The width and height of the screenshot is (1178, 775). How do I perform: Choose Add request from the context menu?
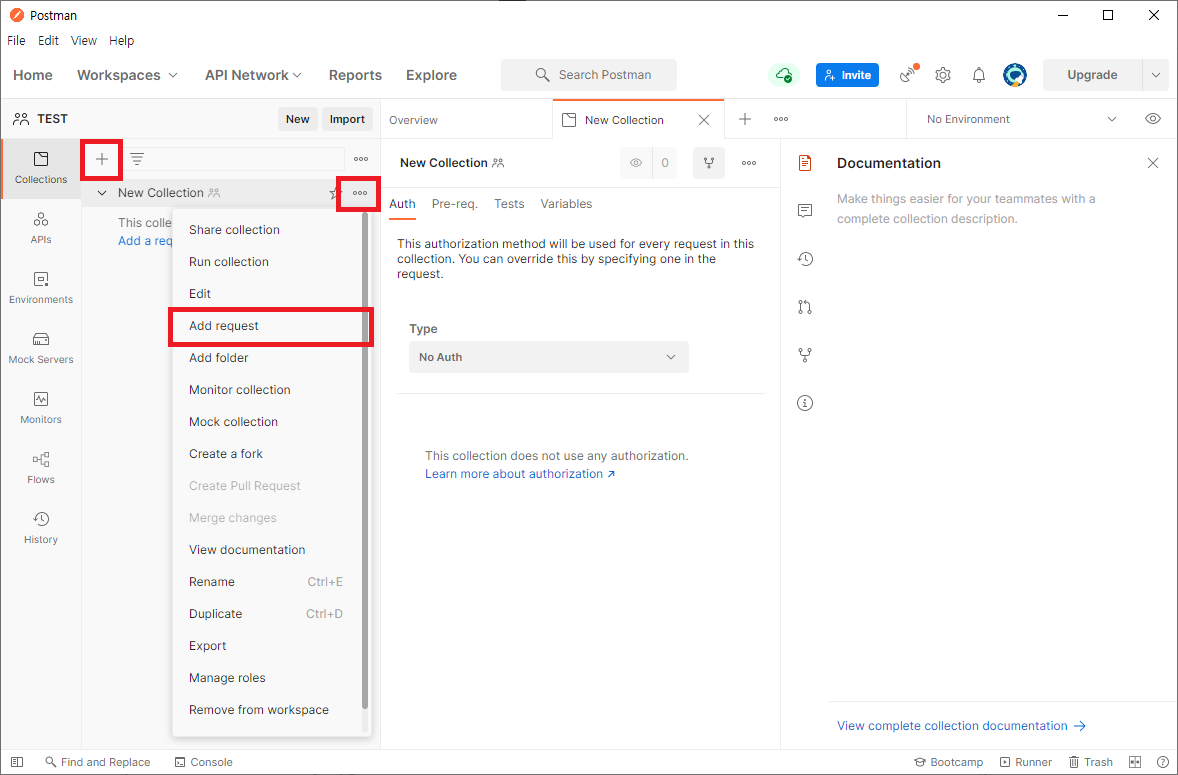[267, 326]
